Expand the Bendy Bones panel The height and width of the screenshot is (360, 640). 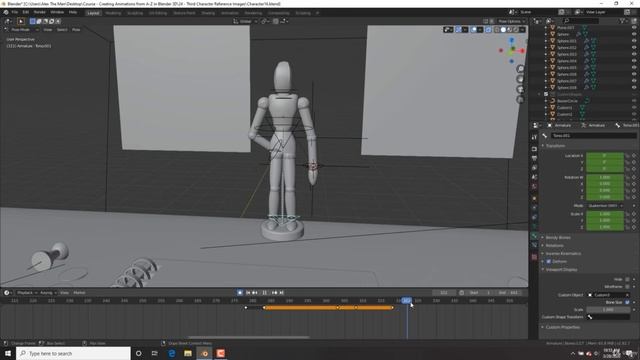point(558,238)
